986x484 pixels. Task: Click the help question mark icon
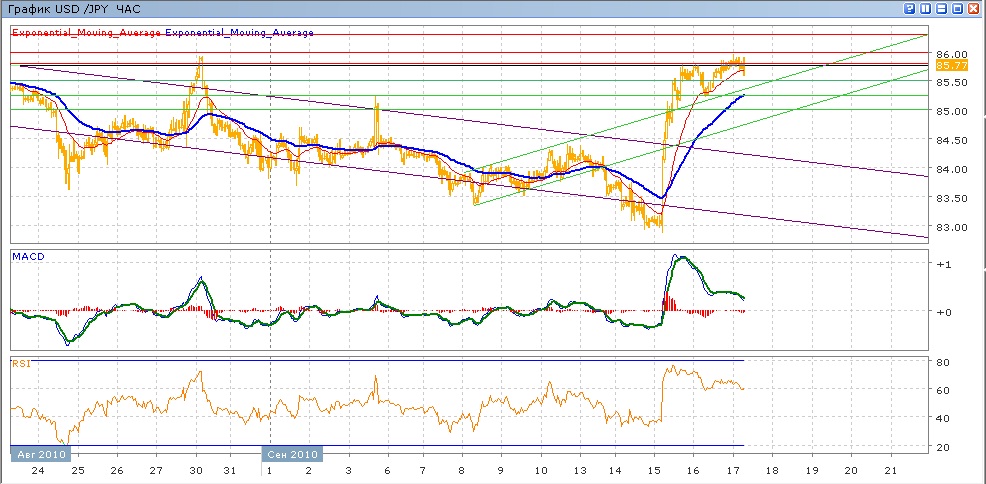pyautogui.click(x=910, y=8)
